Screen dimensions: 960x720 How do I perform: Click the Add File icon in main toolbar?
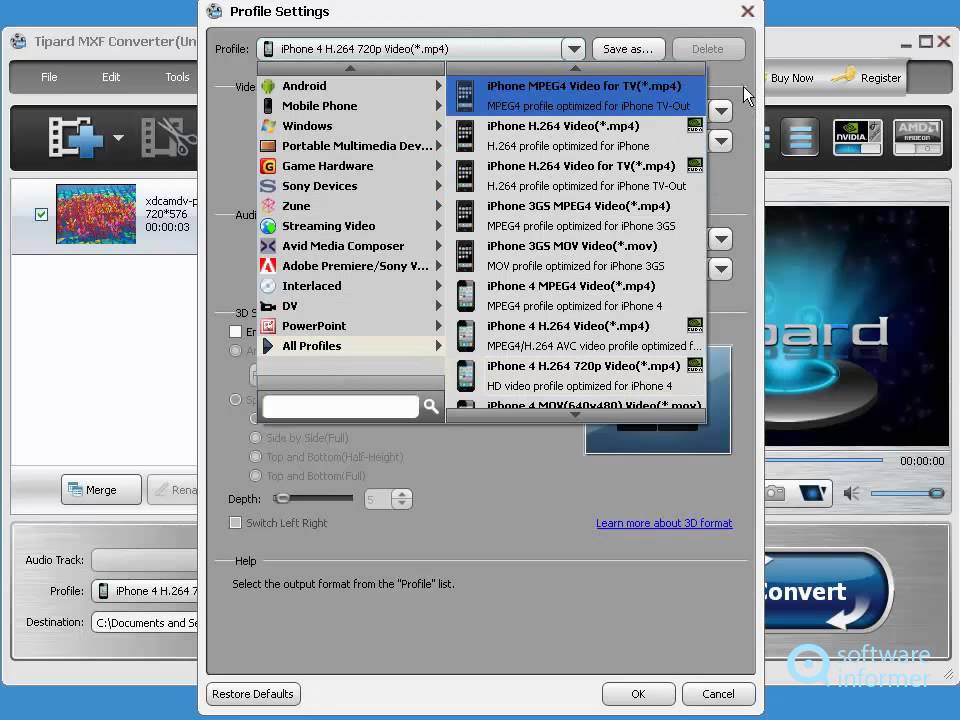76,138
